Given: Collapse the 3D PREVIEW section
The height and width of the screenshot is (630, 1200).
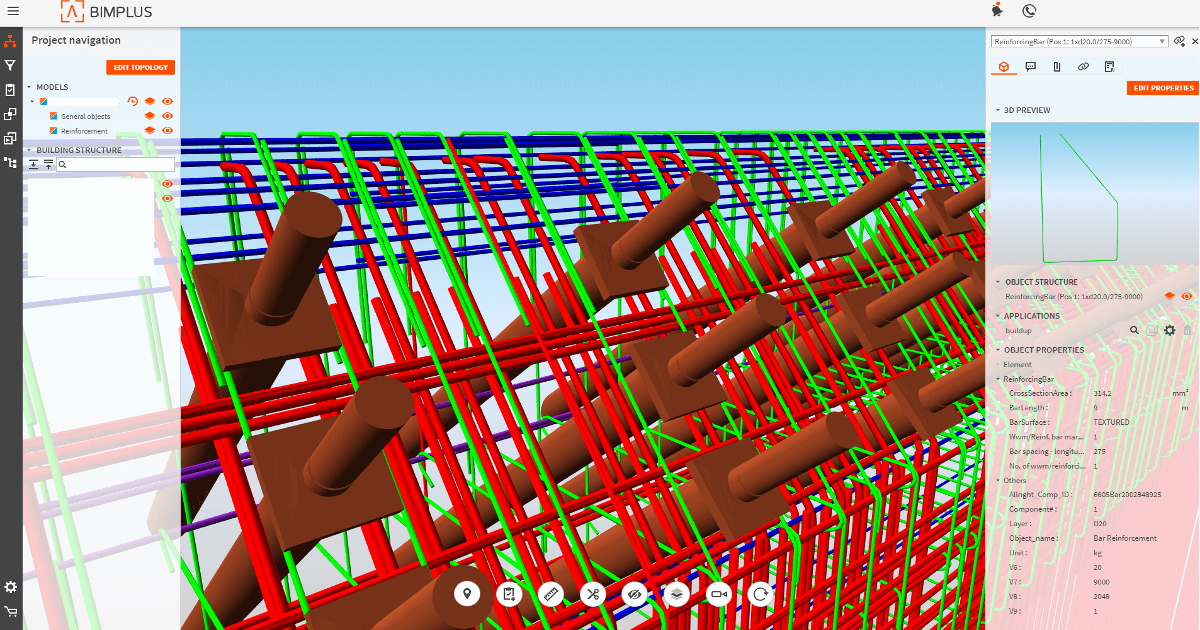Looking at the screenshot, I should [997, 110].
